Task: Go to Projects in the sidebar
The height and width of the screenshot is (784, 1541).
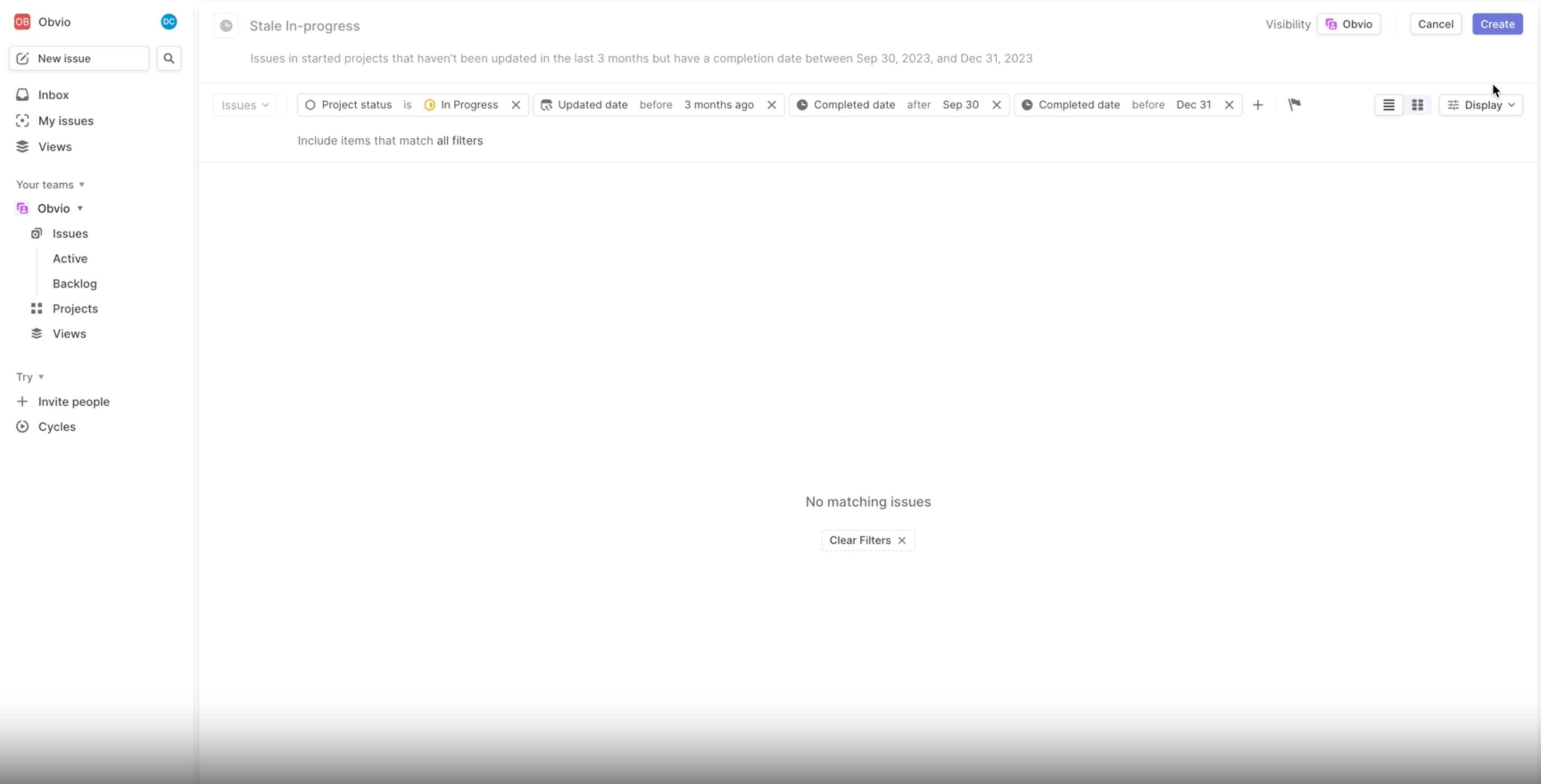Action: click(75, 309)
